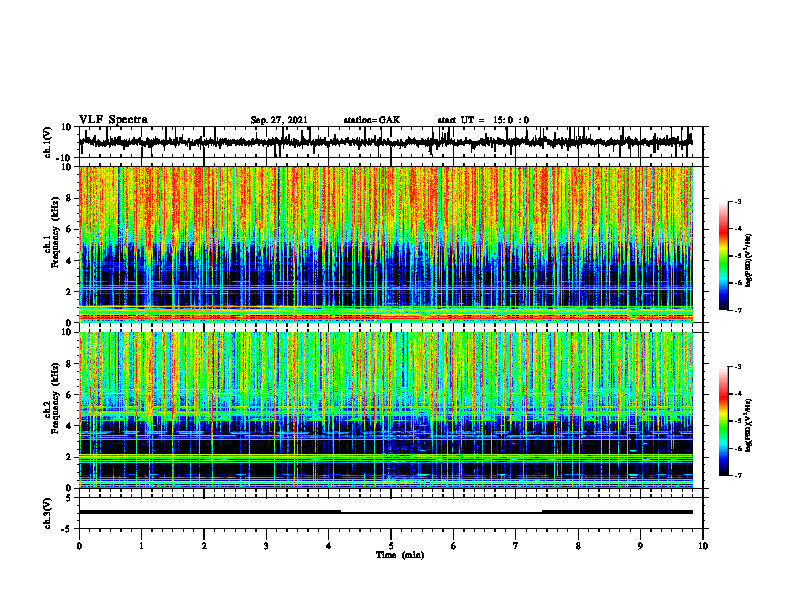Click the "ch.3(V)" axis label

click(48, 513)
